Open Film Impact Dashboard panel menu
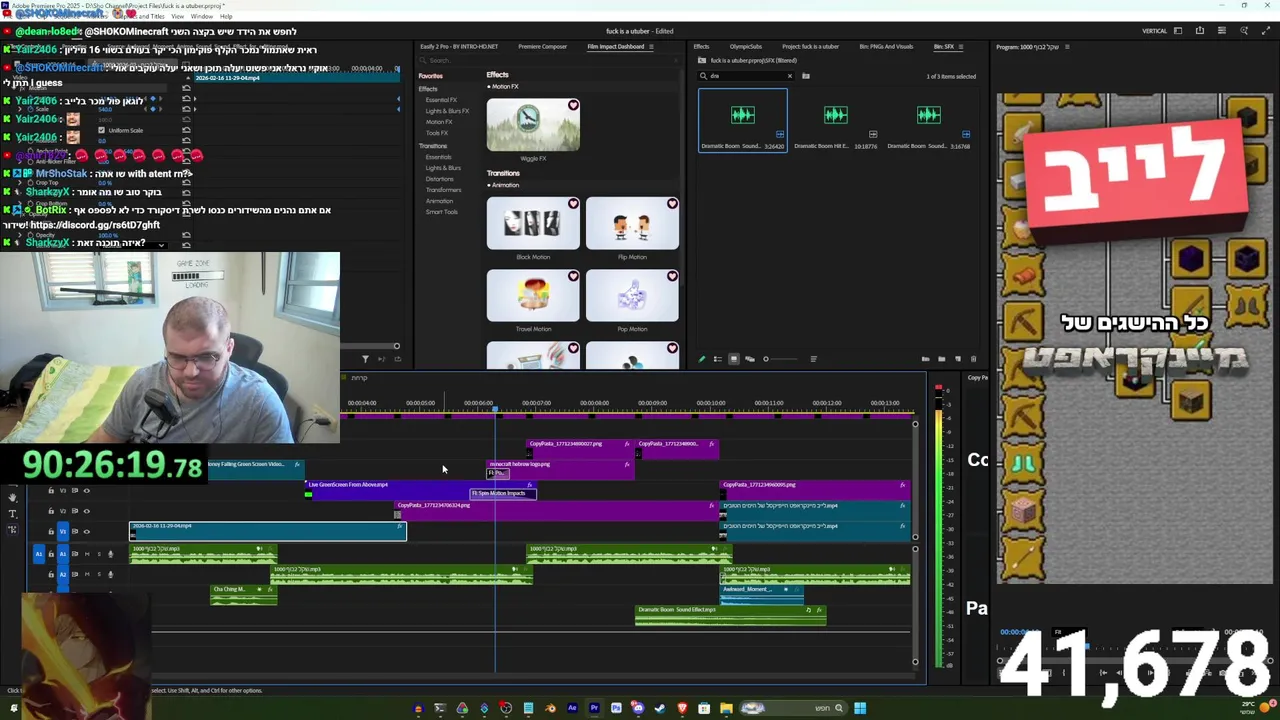 click(x=651, y=47)
